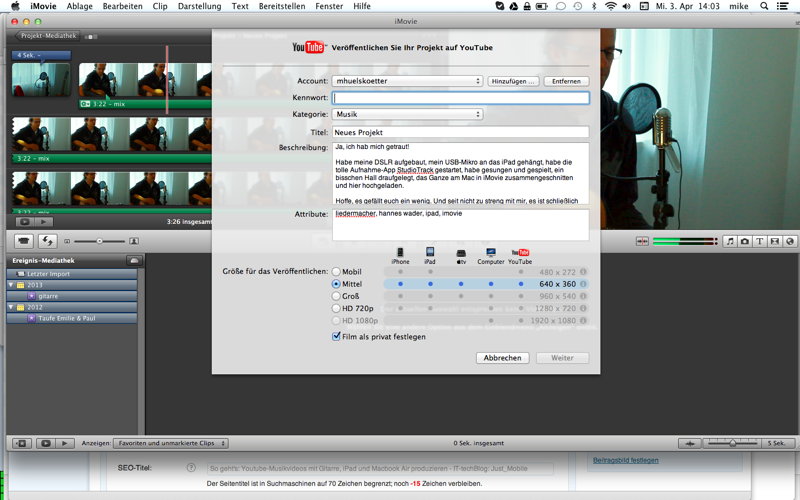Play project from beginning arrow
Screen dimensions: 800x500
point(44,222)
